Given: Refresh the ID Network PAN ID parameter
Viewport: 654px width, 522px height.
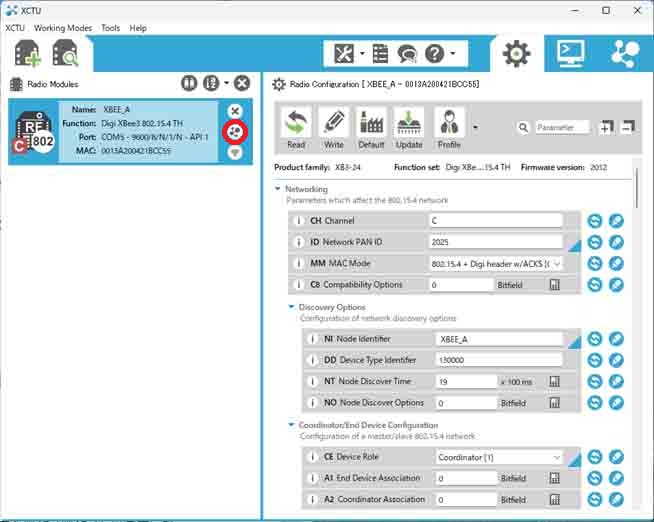Looking at the screenshot, I should (x=595, y=242).
